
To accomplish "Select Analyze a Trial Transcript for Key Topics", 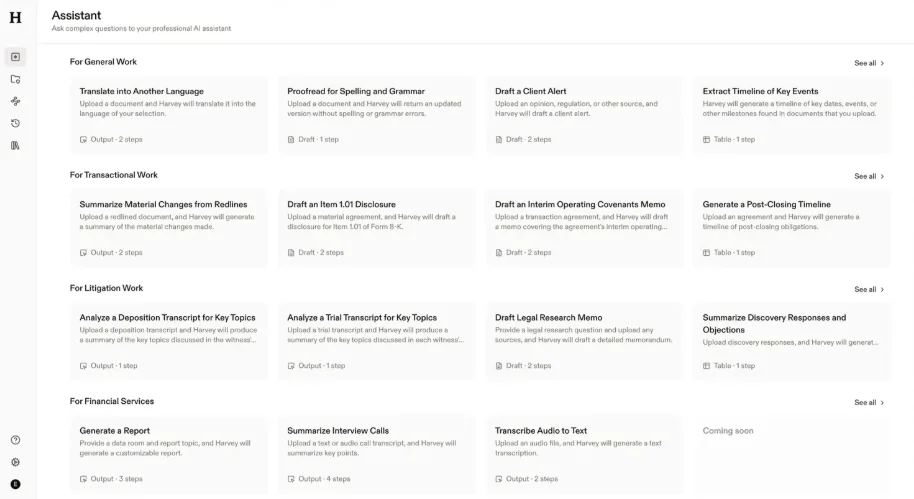I will coord(377,342).
